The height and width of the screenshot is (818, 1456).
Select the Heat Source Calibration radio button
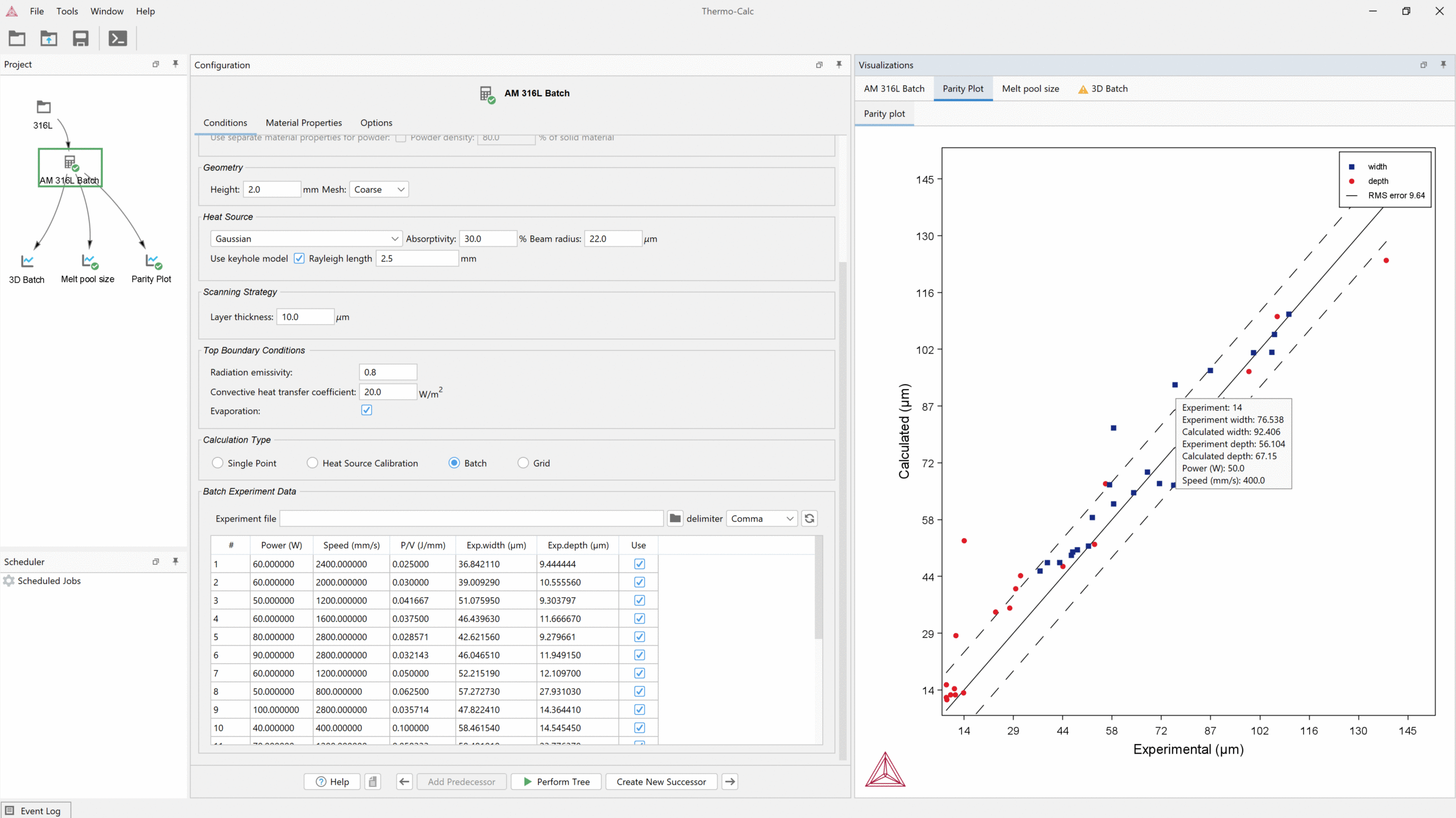pyautogui.click(x=312, y=463)
